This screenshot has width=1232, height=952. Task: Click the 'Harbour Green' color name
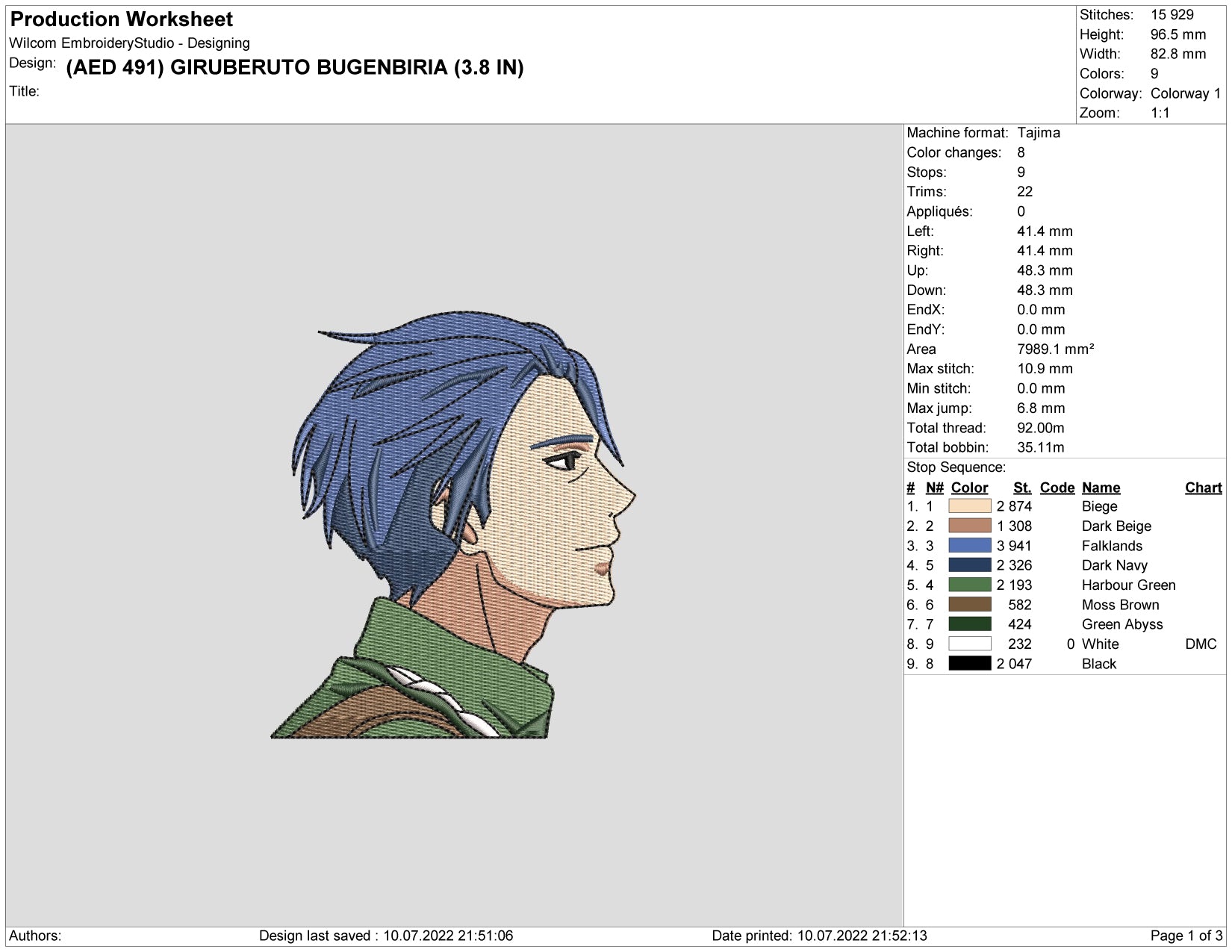click(1128, 585)
